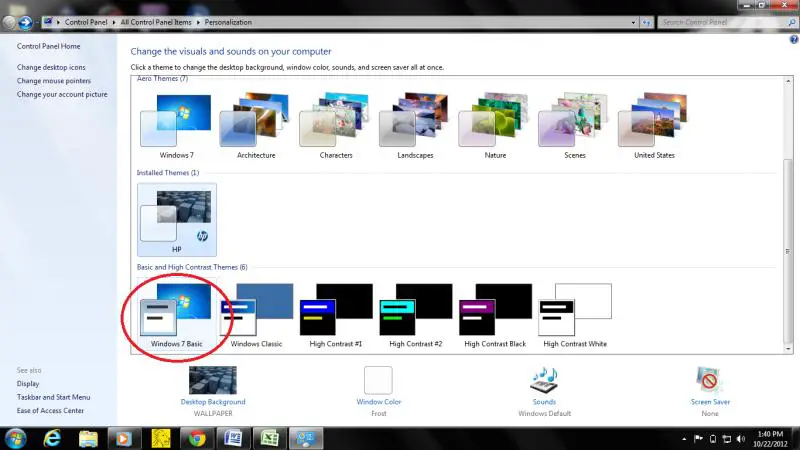Go to Control Panel Home

tap(48, 46)
